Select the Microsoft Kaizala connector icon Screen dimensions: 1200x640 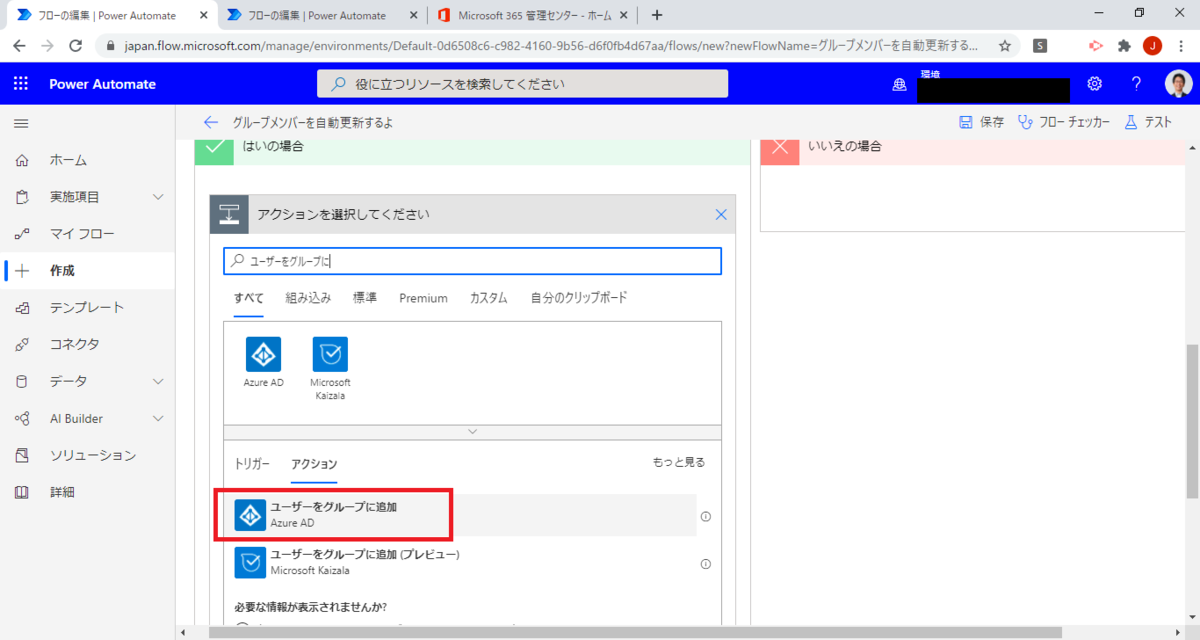tap(330, 354)
